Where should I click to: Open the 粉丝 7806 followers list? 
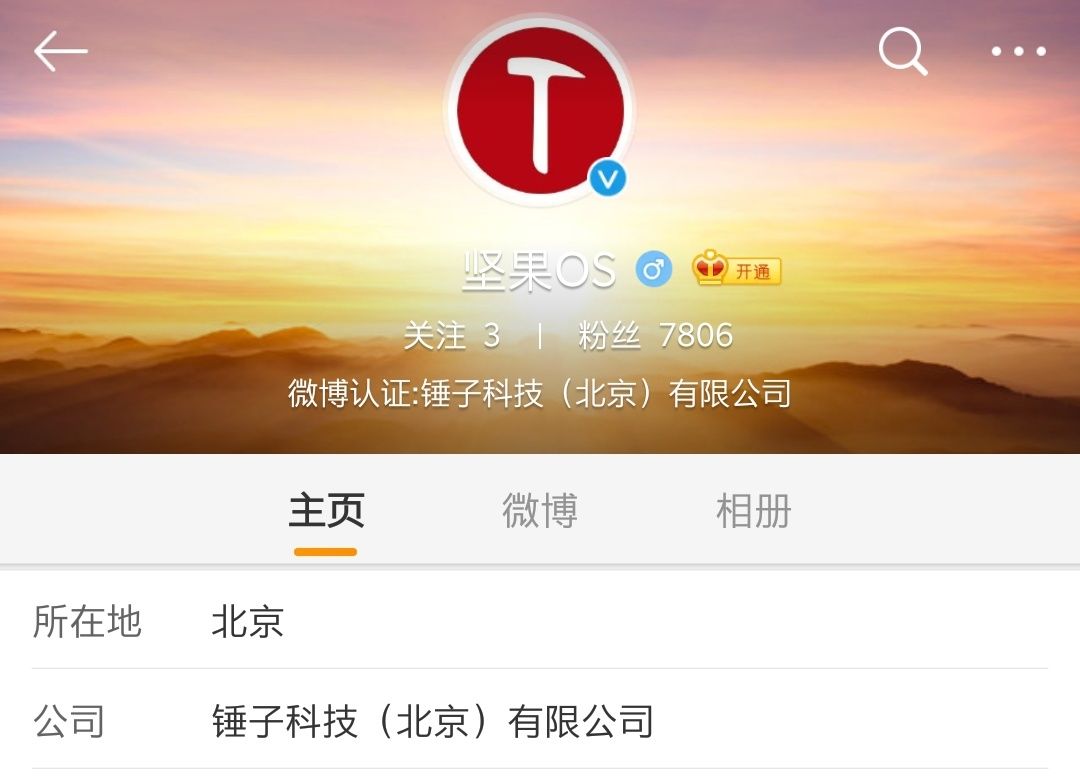tap(656, 336)
